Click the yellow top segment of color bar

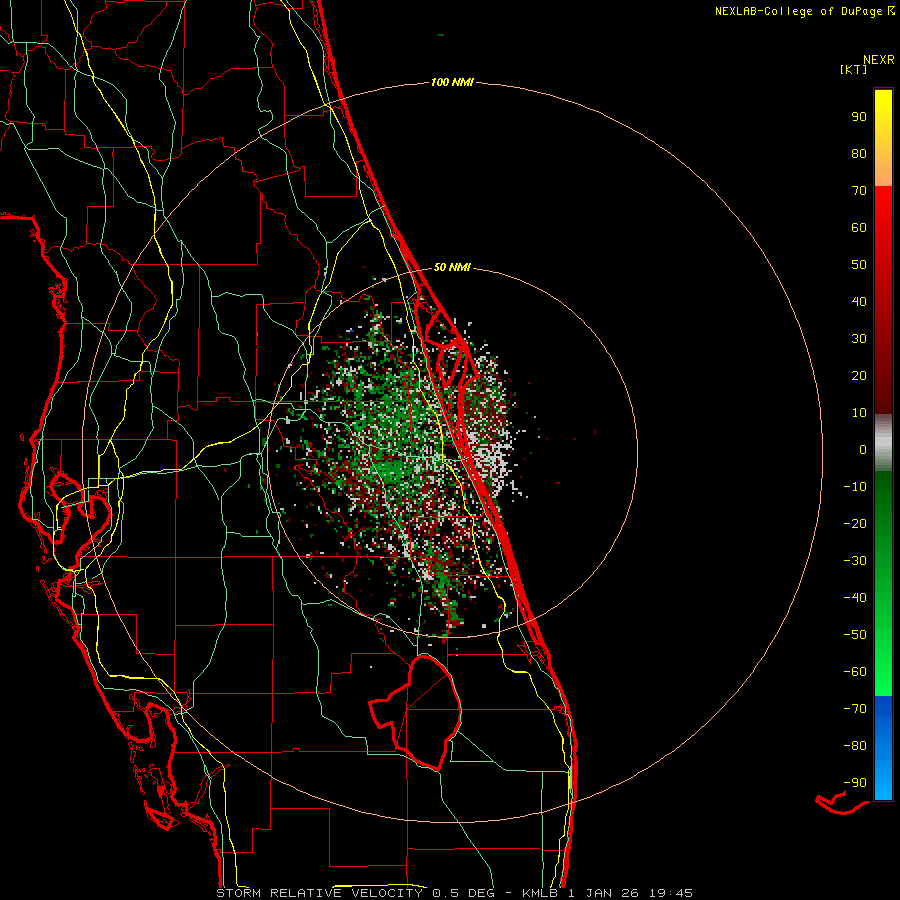click(883, 137)
